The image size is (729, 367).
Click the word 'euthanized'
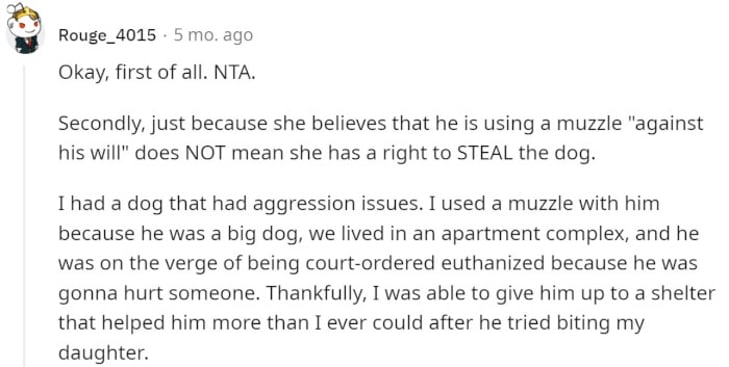(494, 264)
